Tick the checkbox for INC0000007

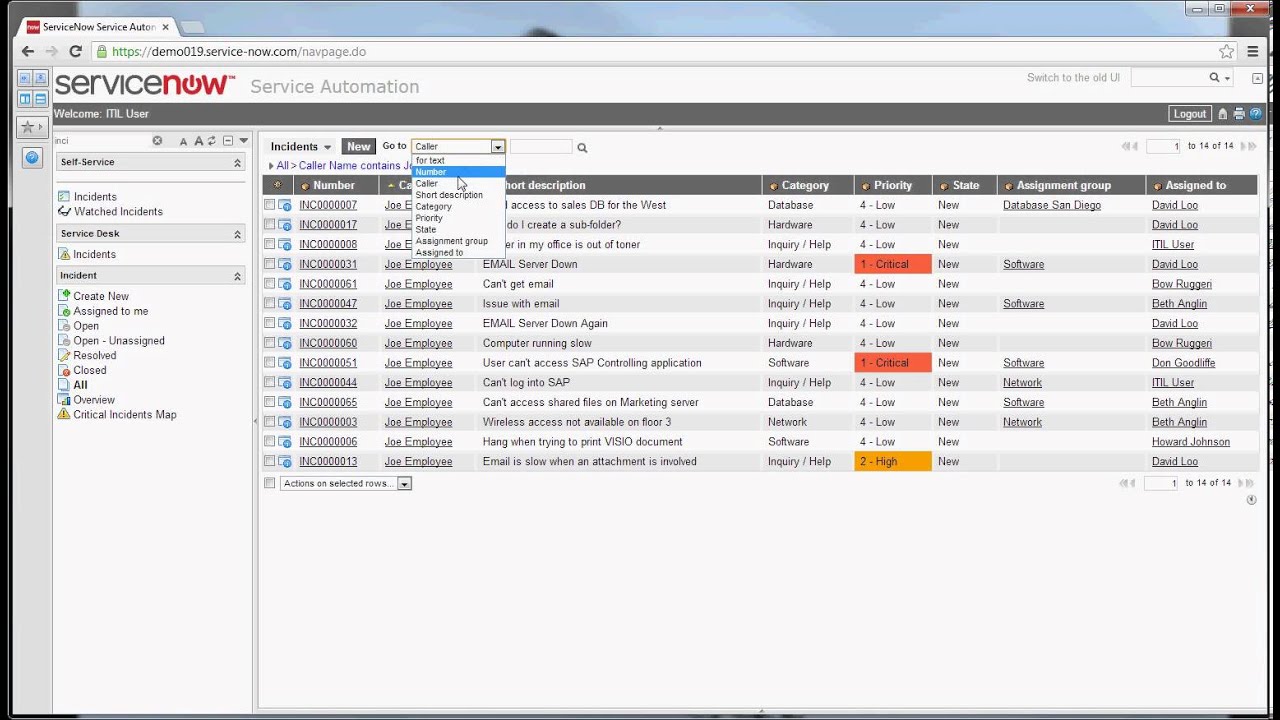tap(270, 205)
